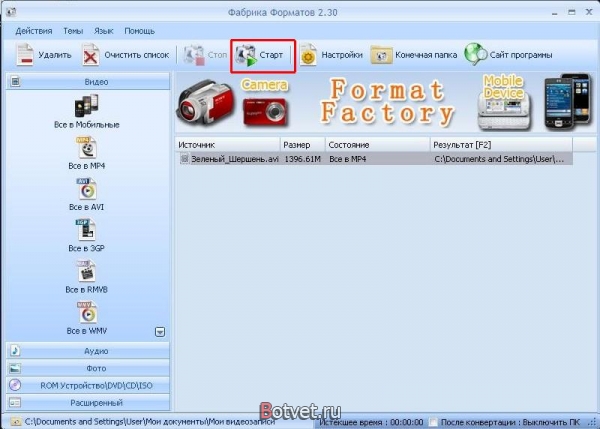Open the Действия menu
Viewport: 600px width, 429px height.
pyautogui.click(x=34, y=31)
